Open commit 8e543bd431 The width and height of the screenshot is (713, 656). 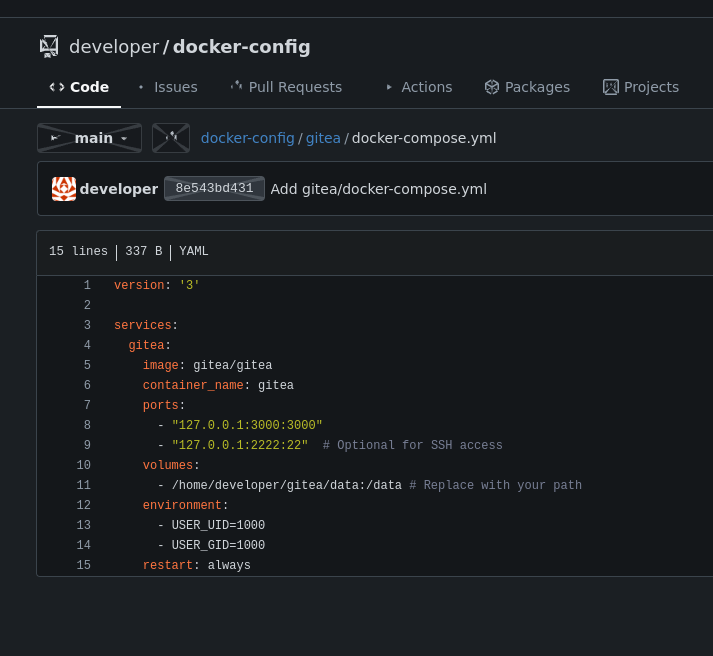tap(214, 189)
